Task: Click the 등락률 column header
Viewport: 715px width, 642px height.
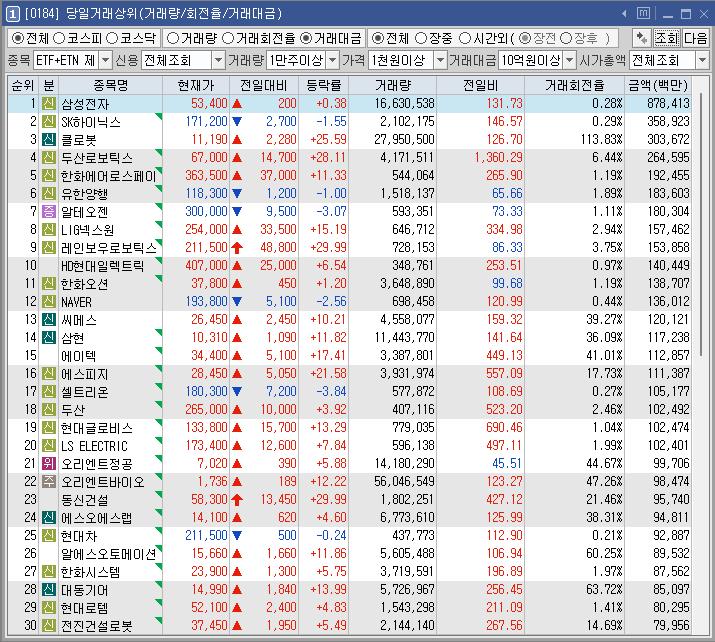Action: point(324,85)
